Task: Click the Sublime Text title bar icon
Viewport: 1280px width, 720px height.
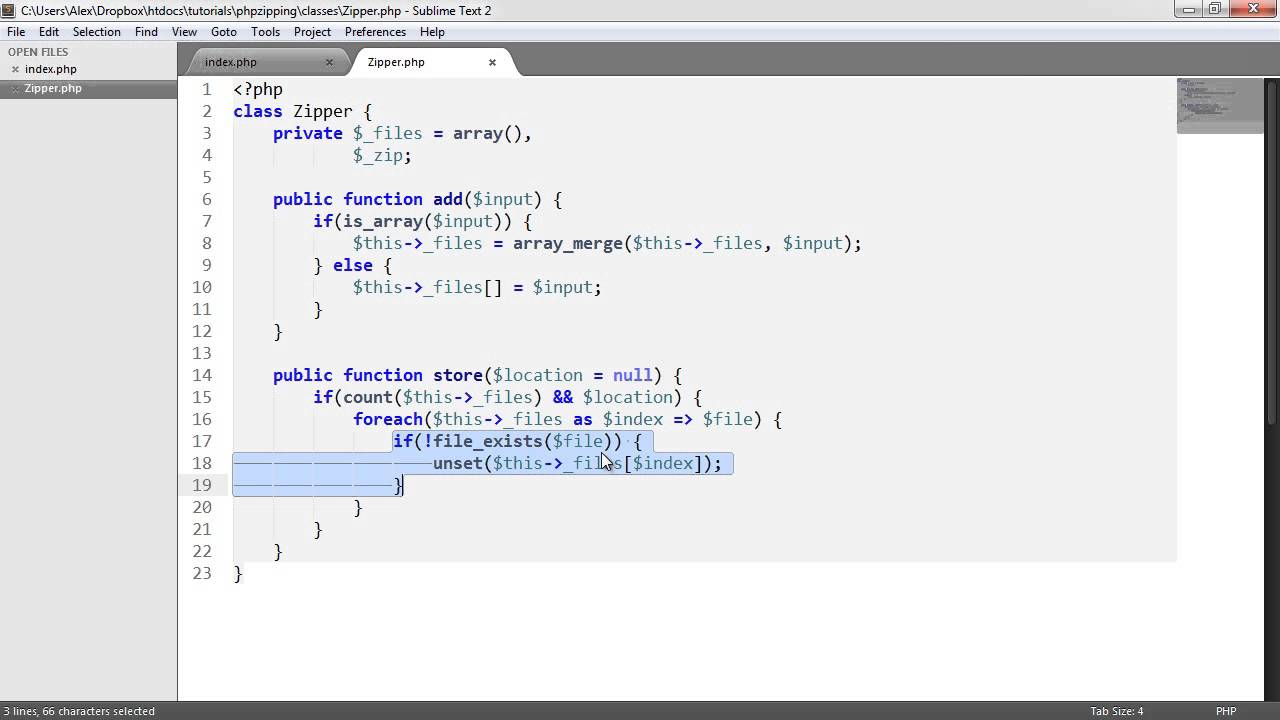Action: (x=9, y=10)
